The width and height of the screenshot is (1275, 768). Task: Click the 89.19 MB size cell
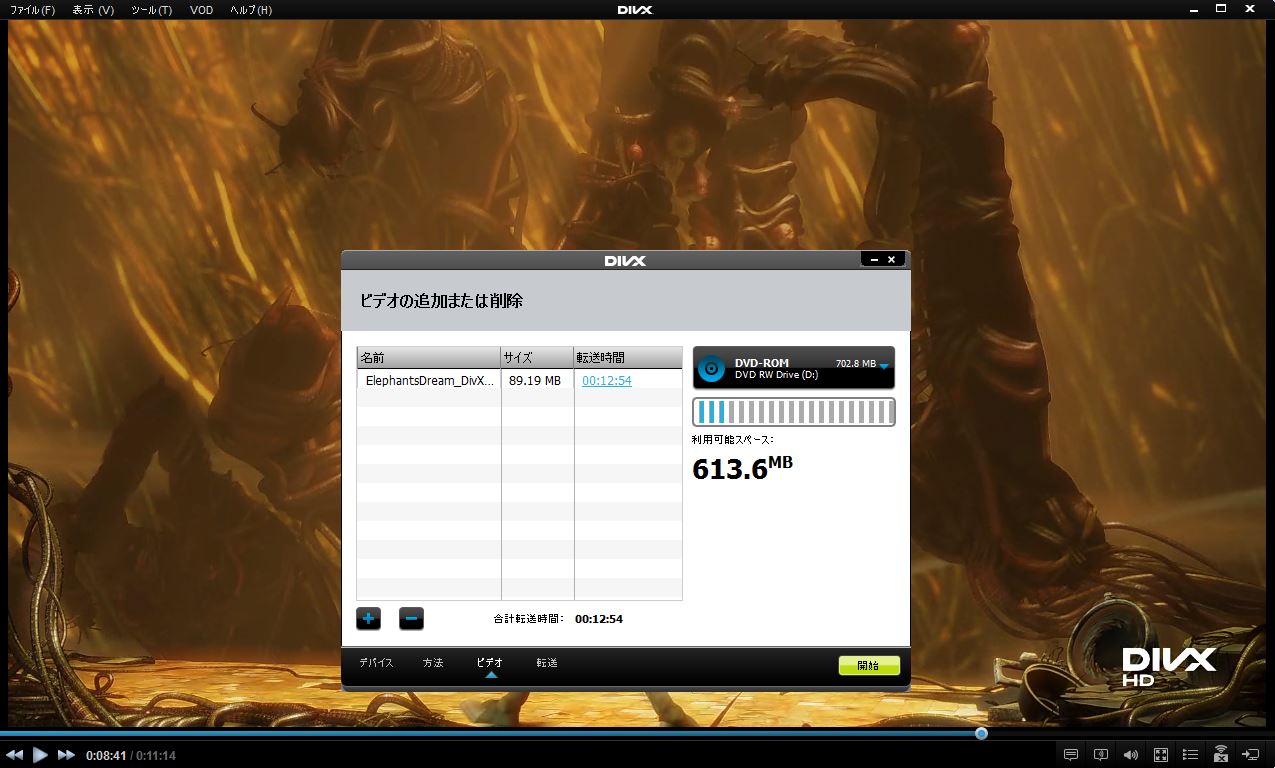click(535, 381)
